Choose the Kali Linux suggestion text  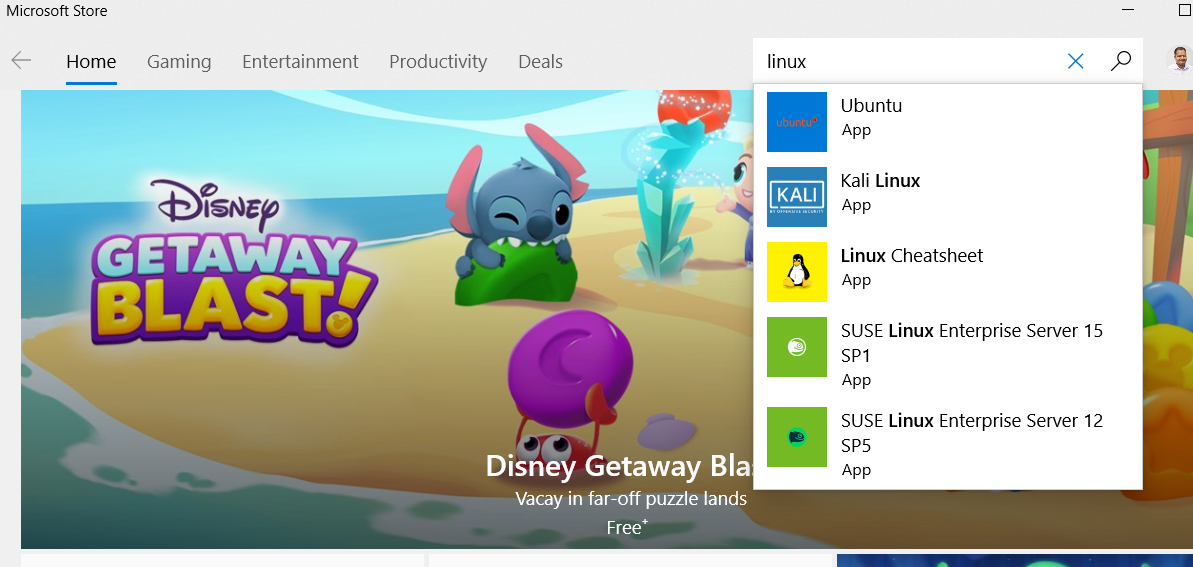click(880, 181)
